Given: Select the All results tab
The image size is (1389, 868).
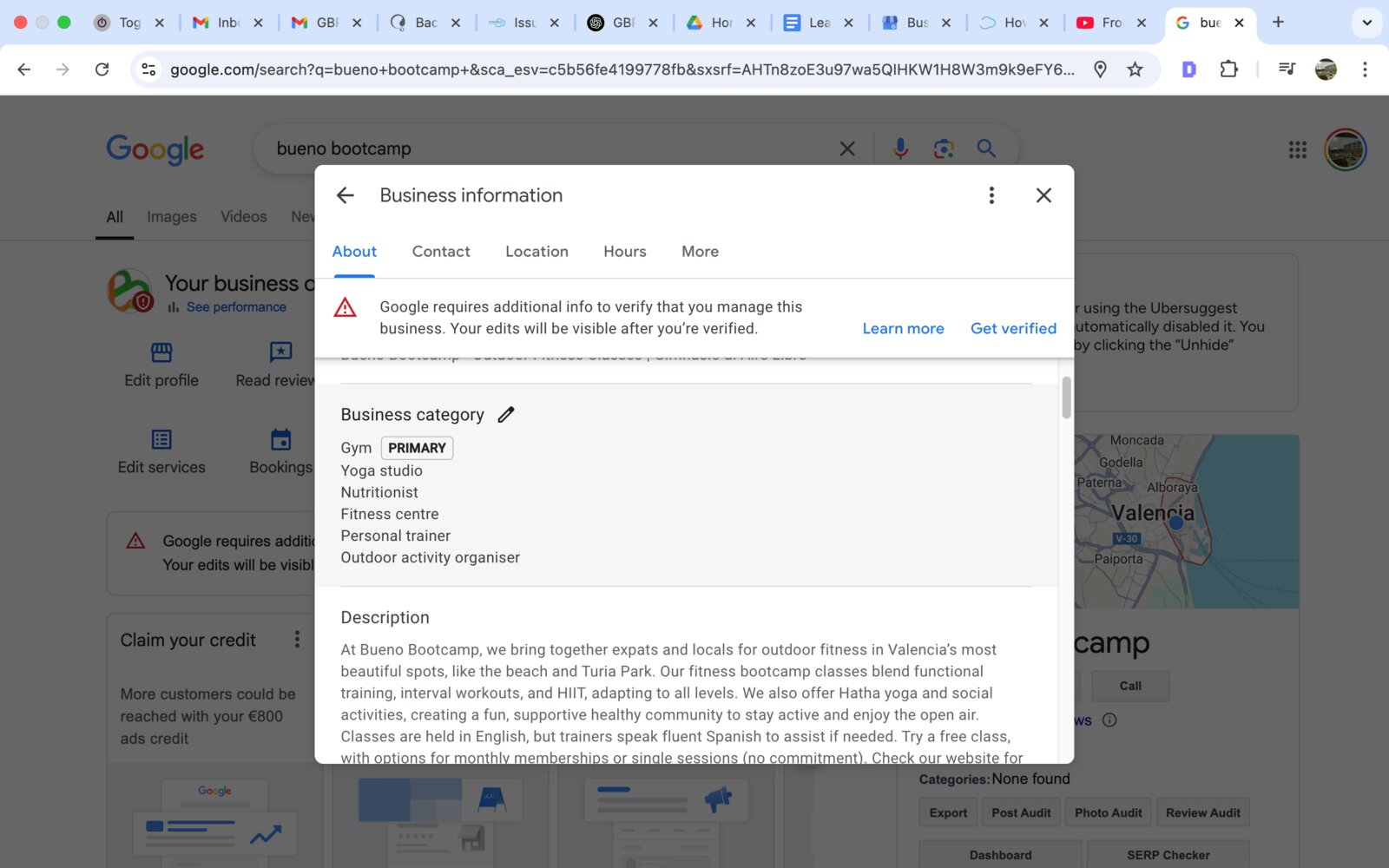Looking at the screenshot, I should (x=115, y=217).
